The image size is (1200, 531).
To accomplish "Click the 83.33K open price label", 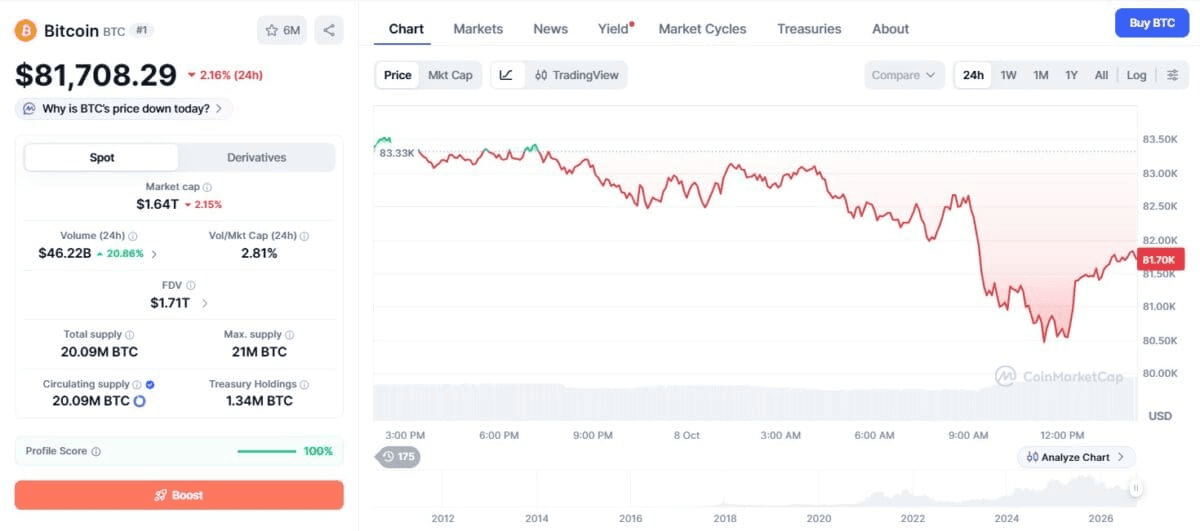I will (x=396, y=152).
